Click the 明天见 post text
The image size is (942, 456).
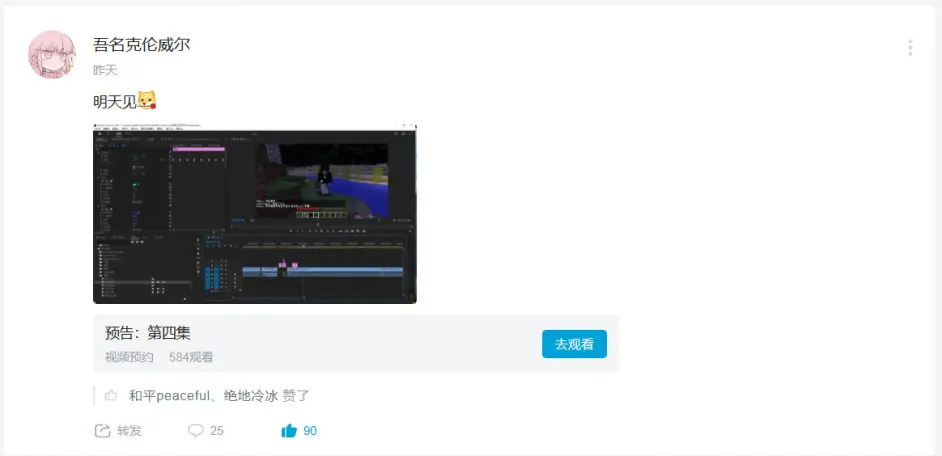click(x=114, y=101)
